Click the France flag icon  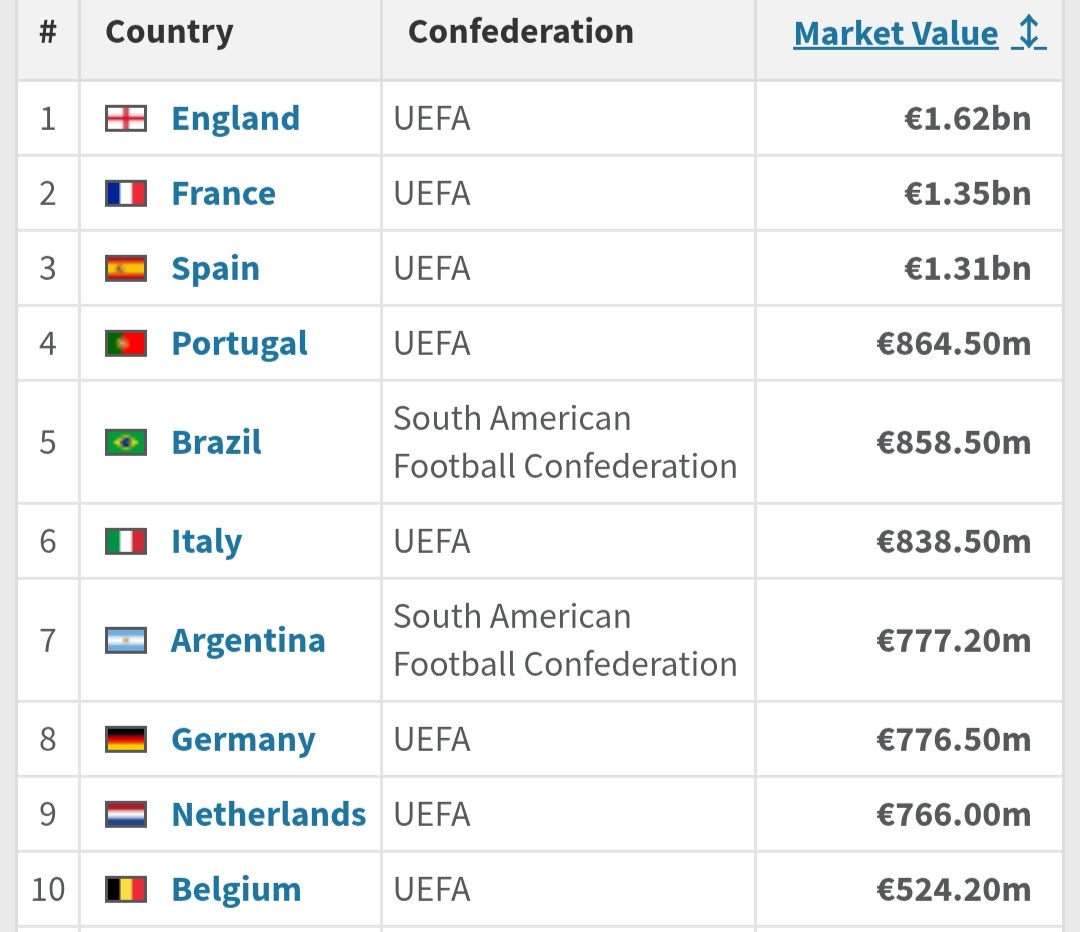click(x=126, y=194)
